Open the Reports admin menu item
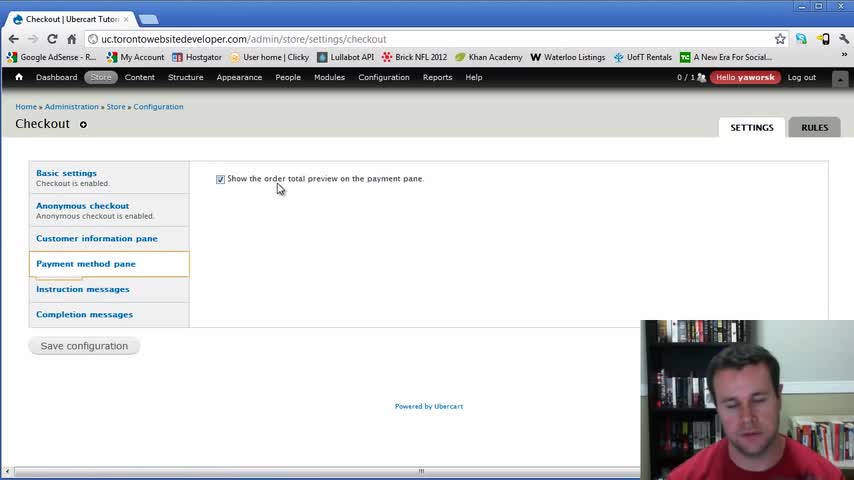The height and width of the screenshot is (480, 854). pyautogui.click(x=437, y=77)
